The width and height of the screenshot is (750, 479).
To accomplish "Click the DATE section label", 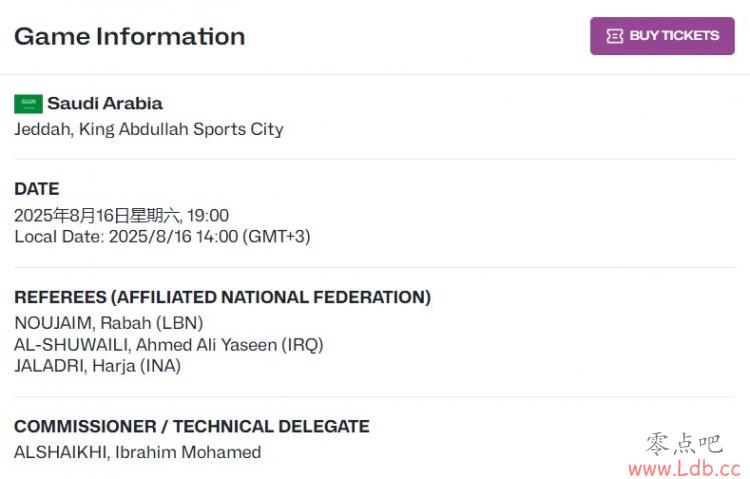I will tap(37, 189).
